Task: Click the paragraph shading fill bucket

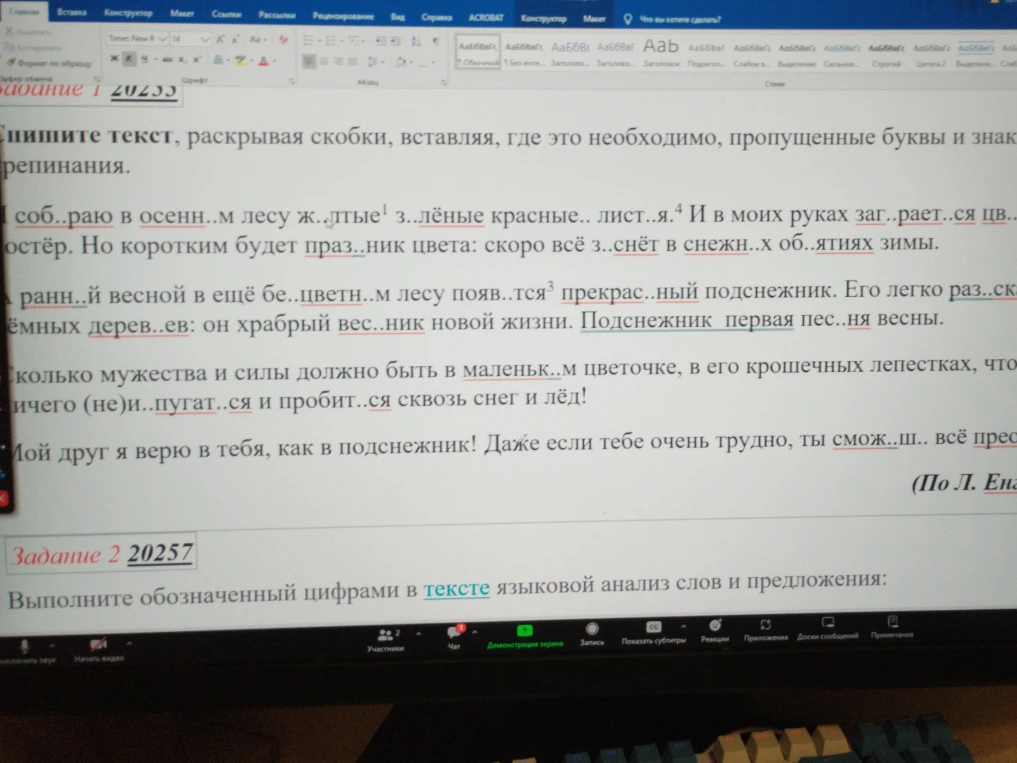Action: (401, 62)
